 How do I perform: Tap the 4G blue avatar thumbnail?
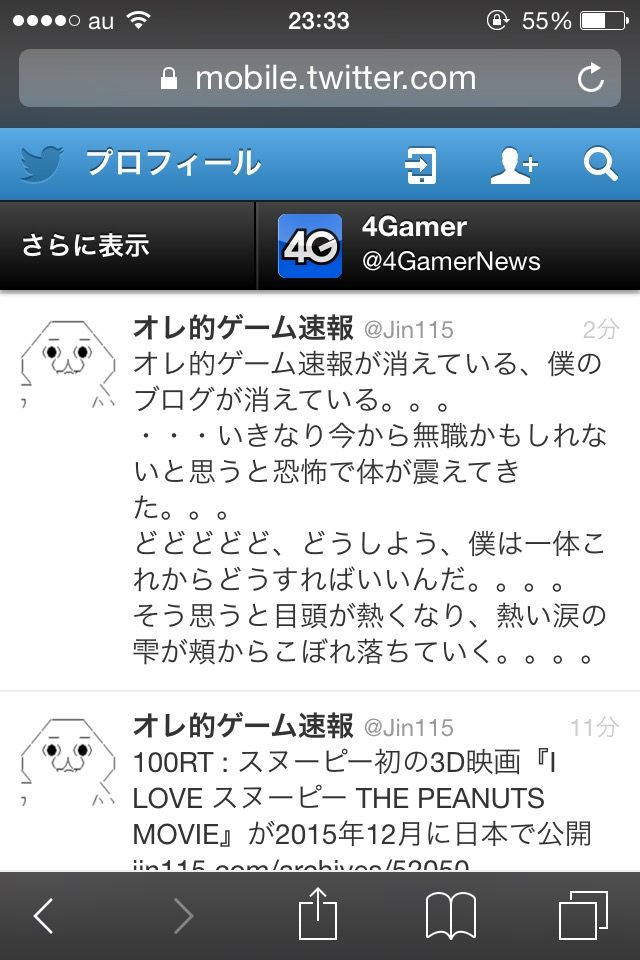click(310, 246)
